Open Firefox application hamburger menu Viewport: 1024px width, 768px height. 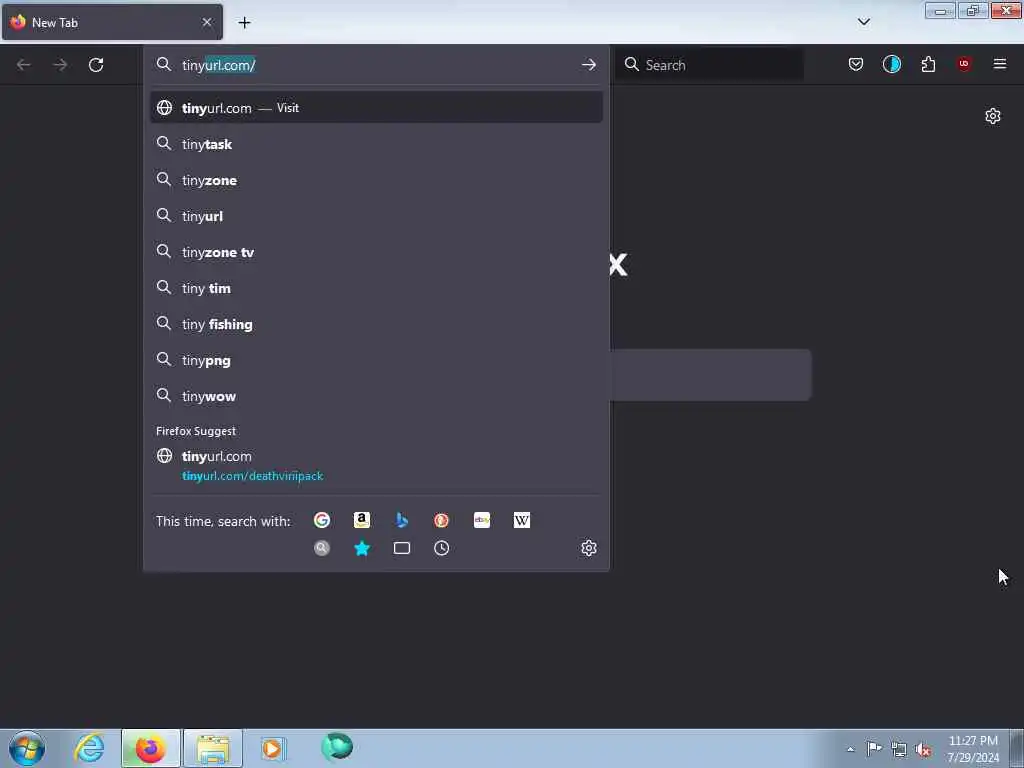point(1000,64)
